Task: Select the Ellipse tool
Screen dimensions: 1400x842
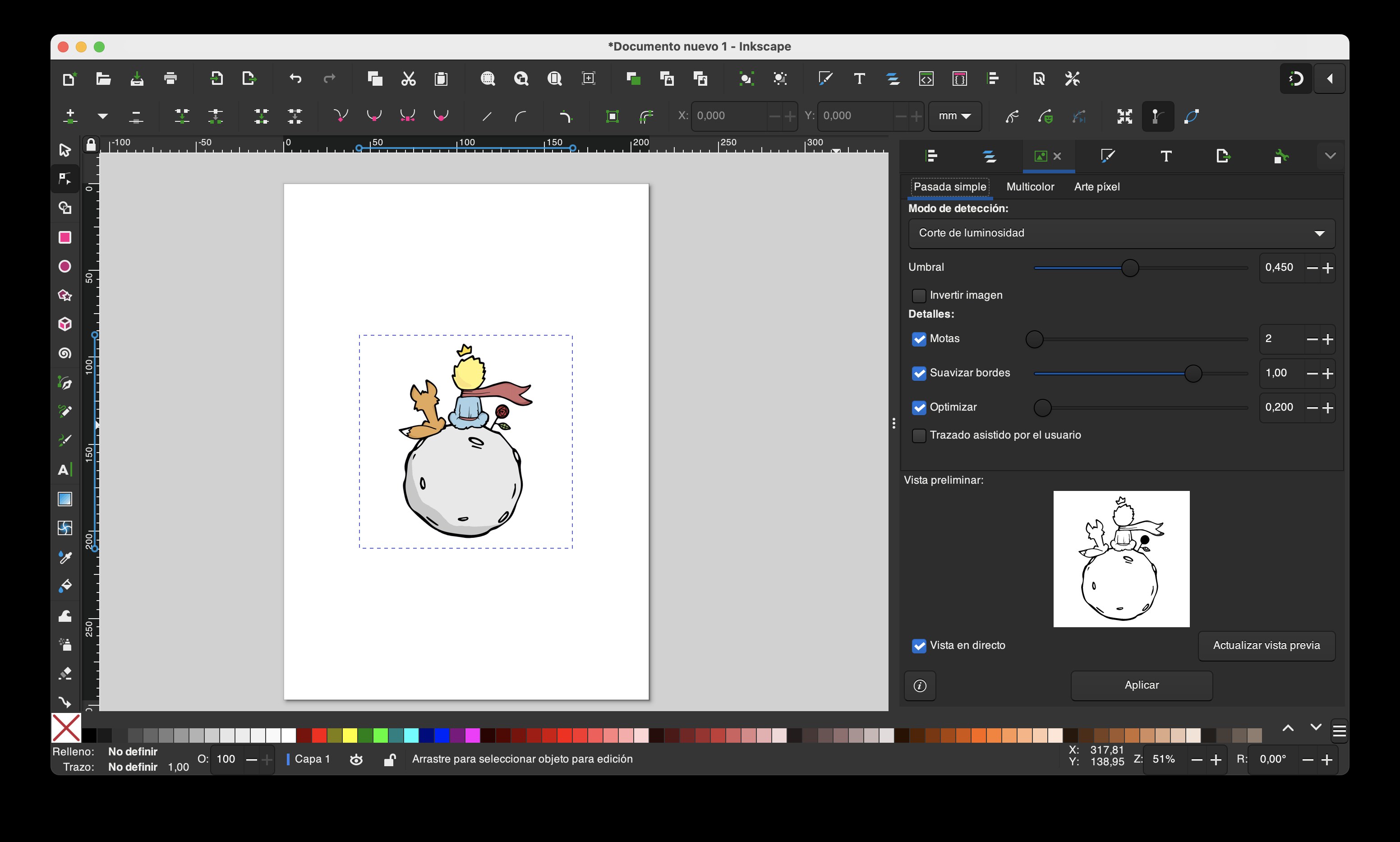Action: 64,266
